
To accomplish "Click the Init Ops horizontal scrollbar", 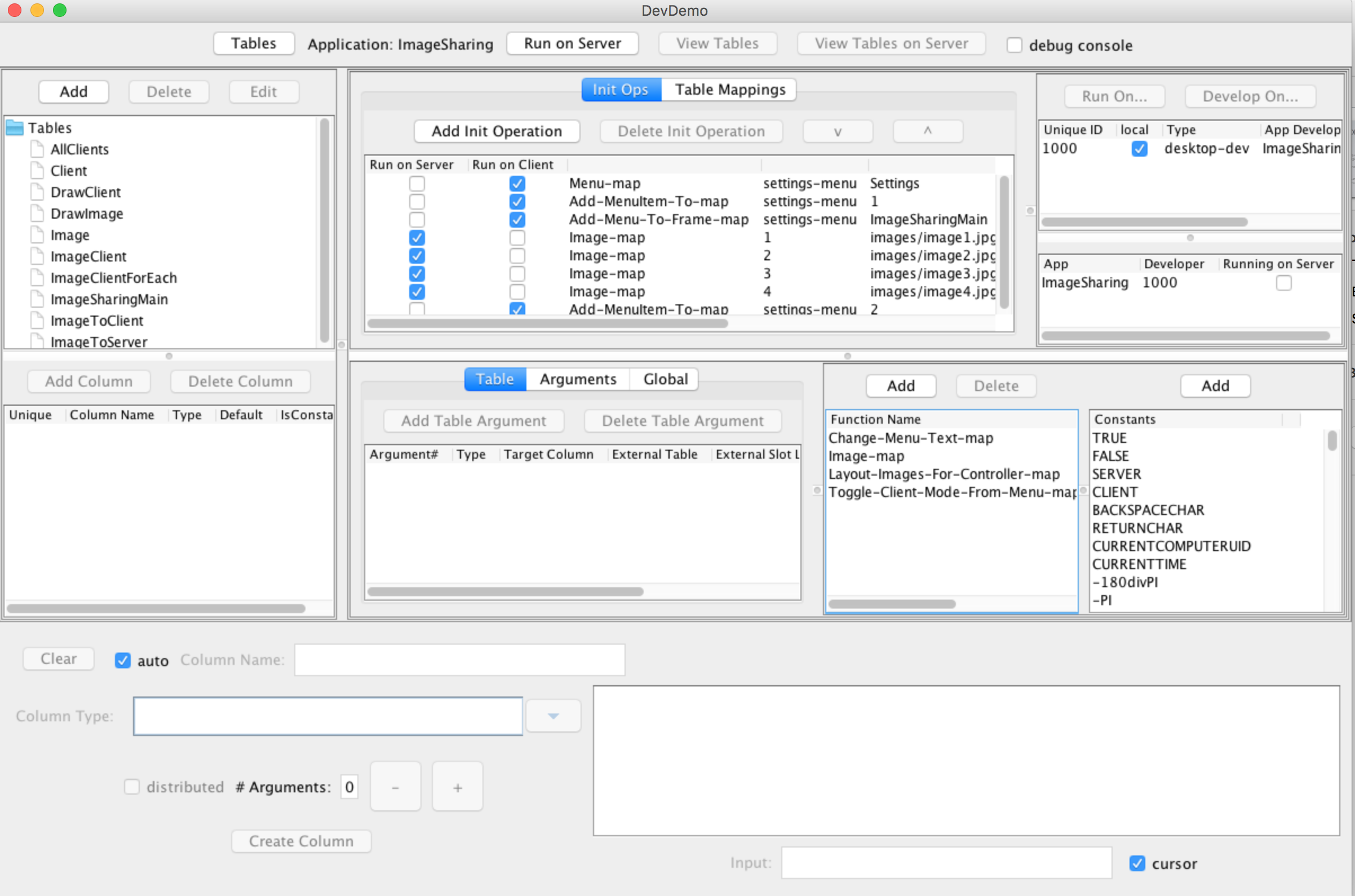I will click(x=547, y=323).
